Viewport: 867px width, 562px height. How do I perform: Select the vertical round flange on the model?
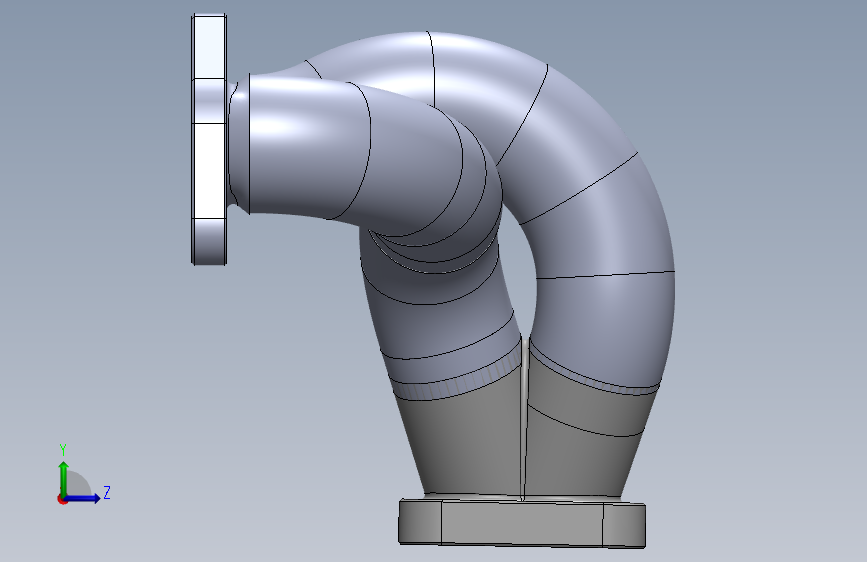[x=209, y=139]
